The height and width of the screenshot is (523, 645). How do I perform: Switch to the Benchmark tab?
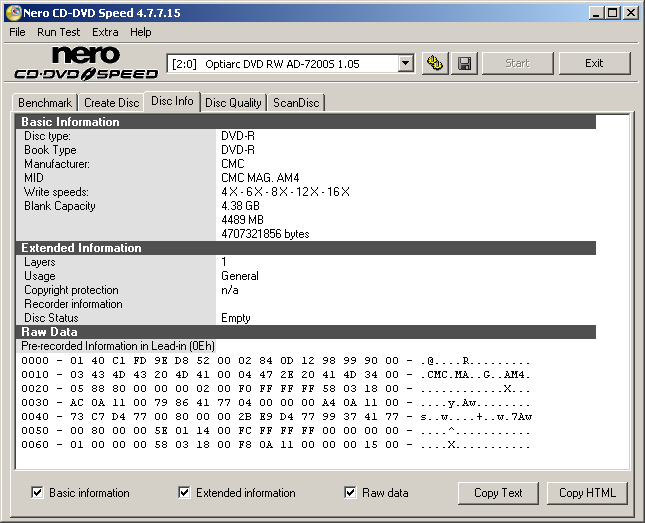45,103
